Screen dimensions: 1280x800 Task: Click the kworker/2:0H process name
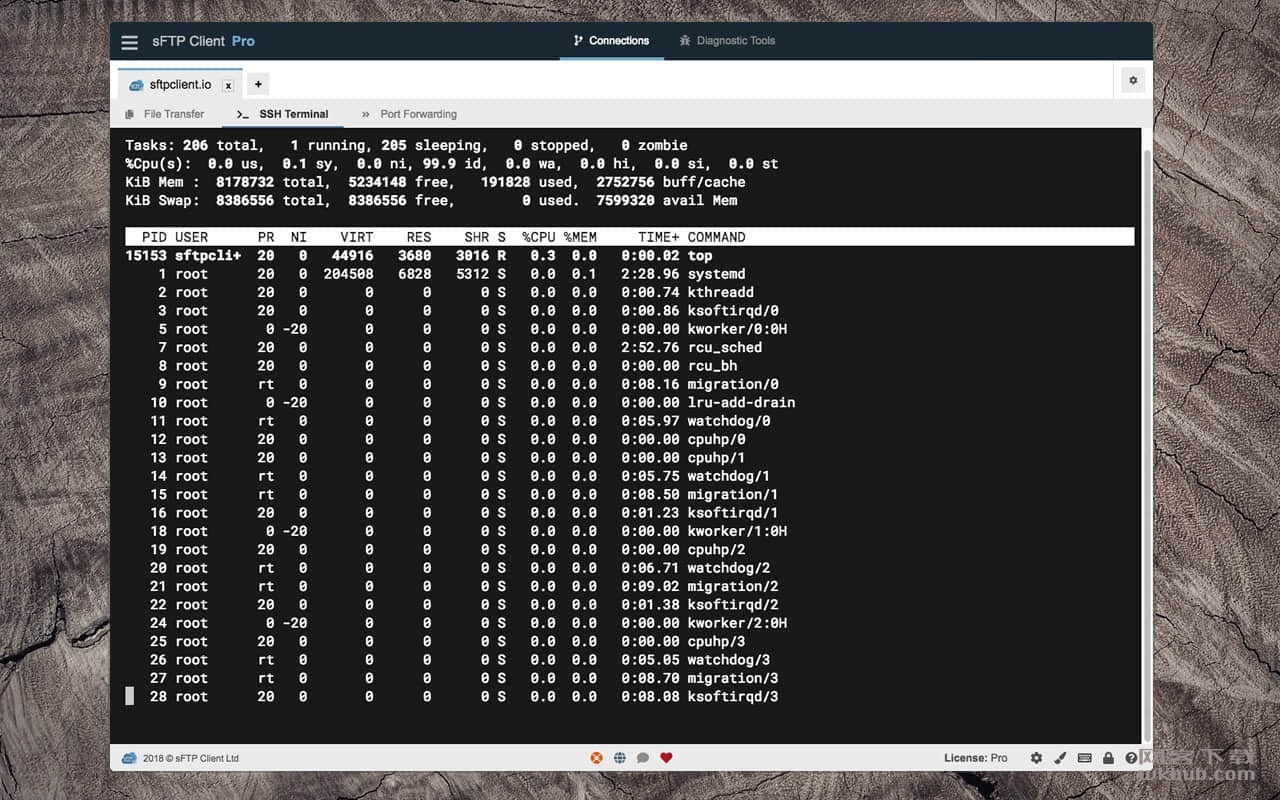pos(737,623)
